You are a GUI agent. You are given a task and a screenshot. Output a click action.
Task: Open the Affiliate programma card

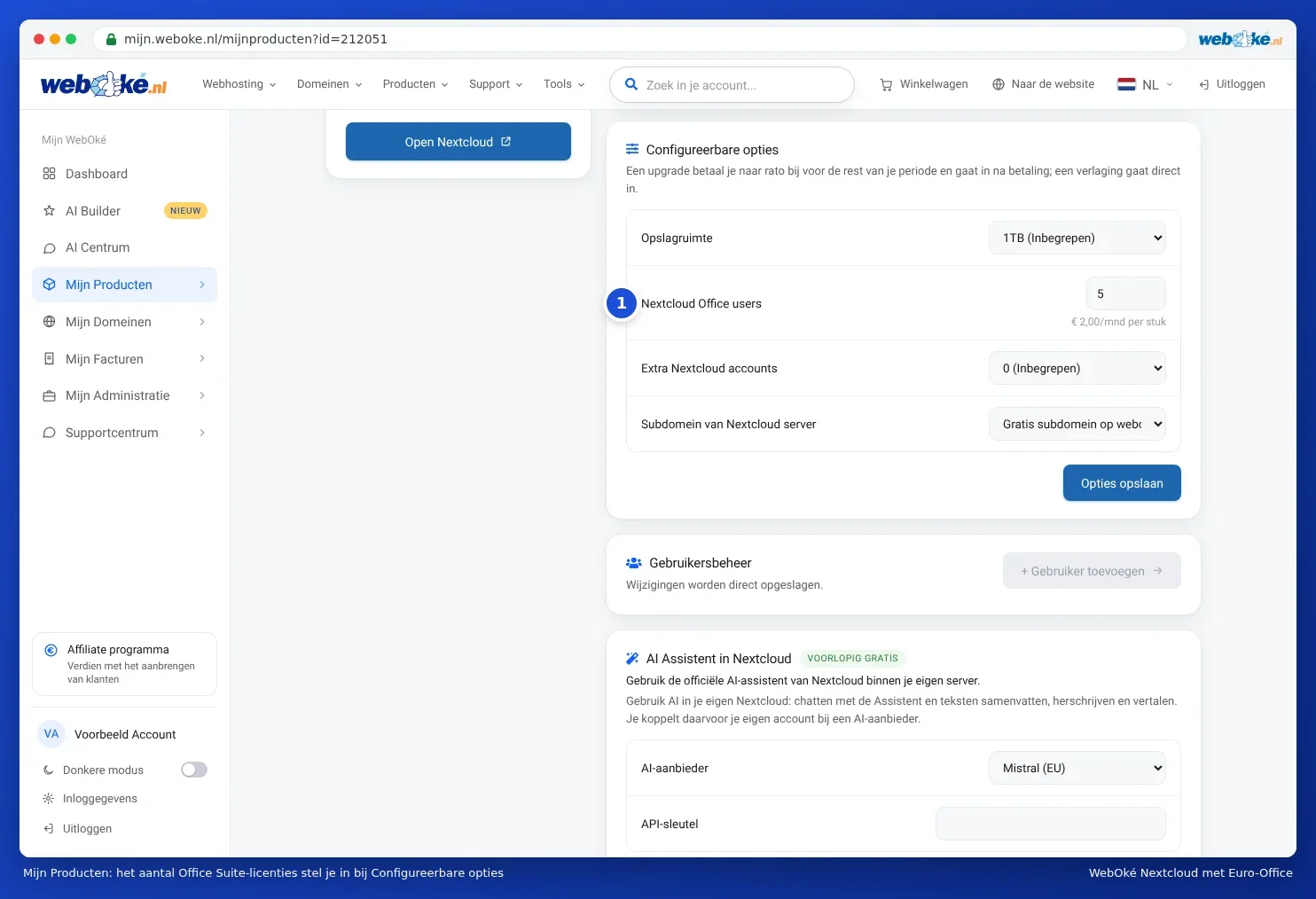coord(124,664)
